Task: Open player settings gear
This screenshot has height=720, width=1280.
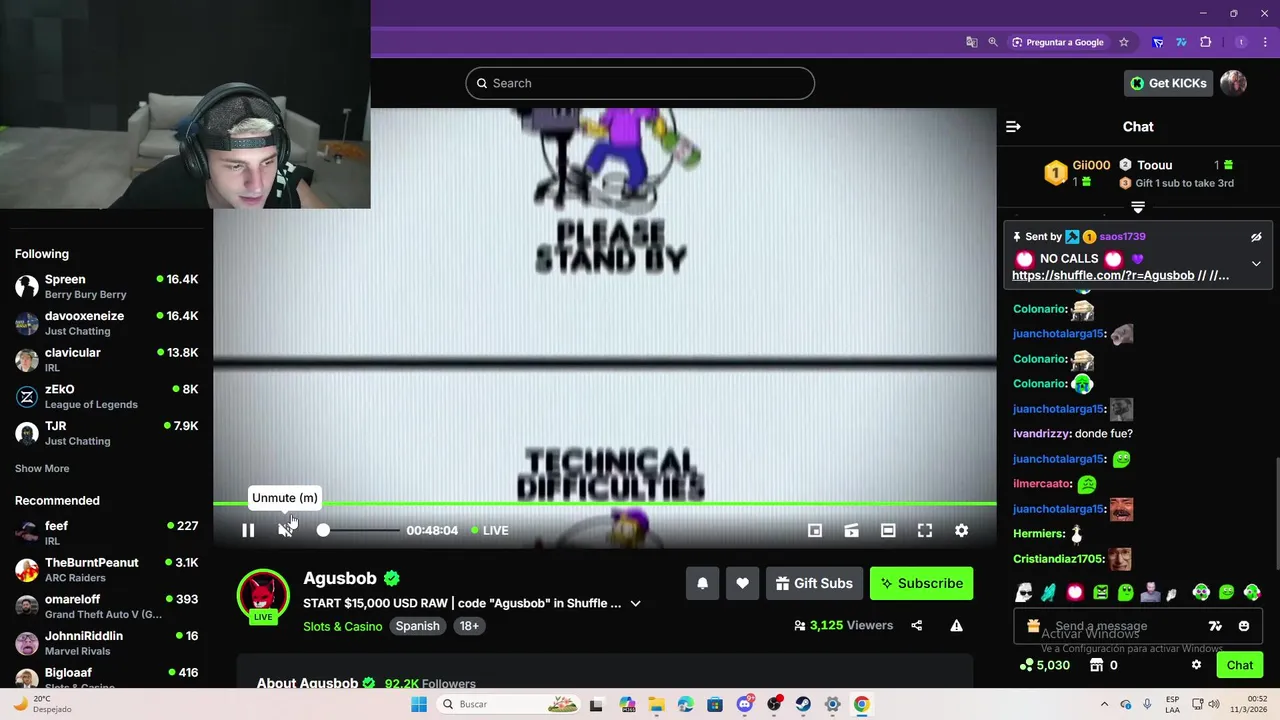Action: [961, 530]
